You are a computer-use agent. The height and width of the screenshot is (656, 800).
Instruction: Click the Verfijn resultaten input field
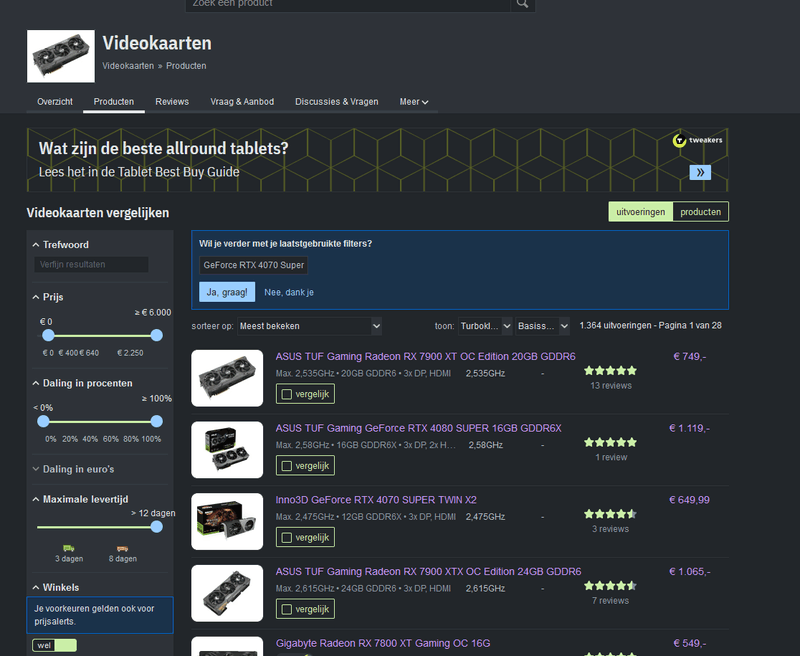coord(91,264)
